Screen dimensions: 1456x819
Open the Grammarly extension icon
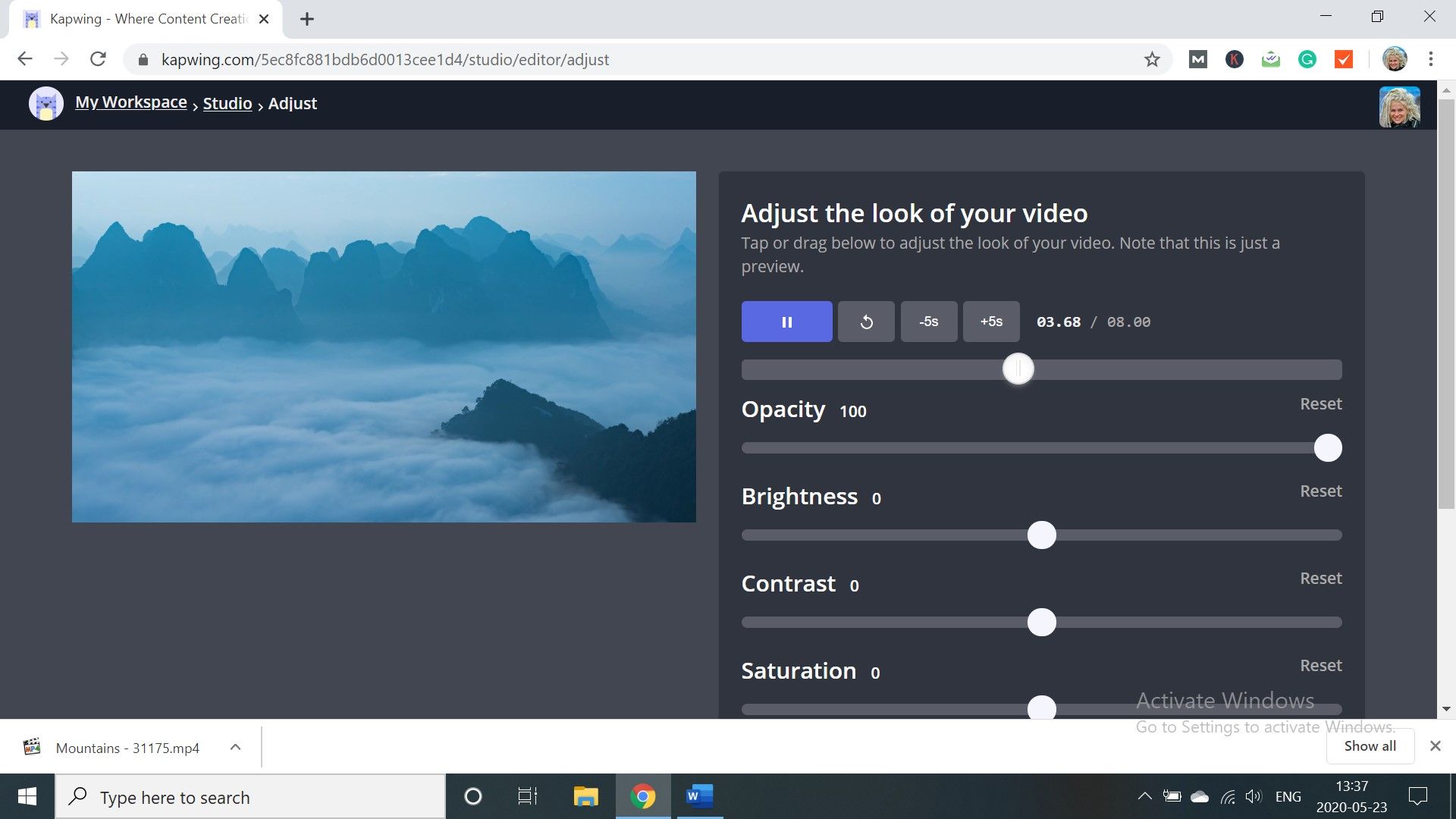click(1307, 59)
